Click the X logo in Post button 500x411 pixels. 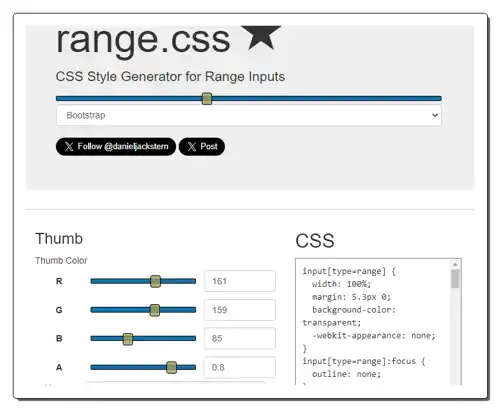click(192, 146)
